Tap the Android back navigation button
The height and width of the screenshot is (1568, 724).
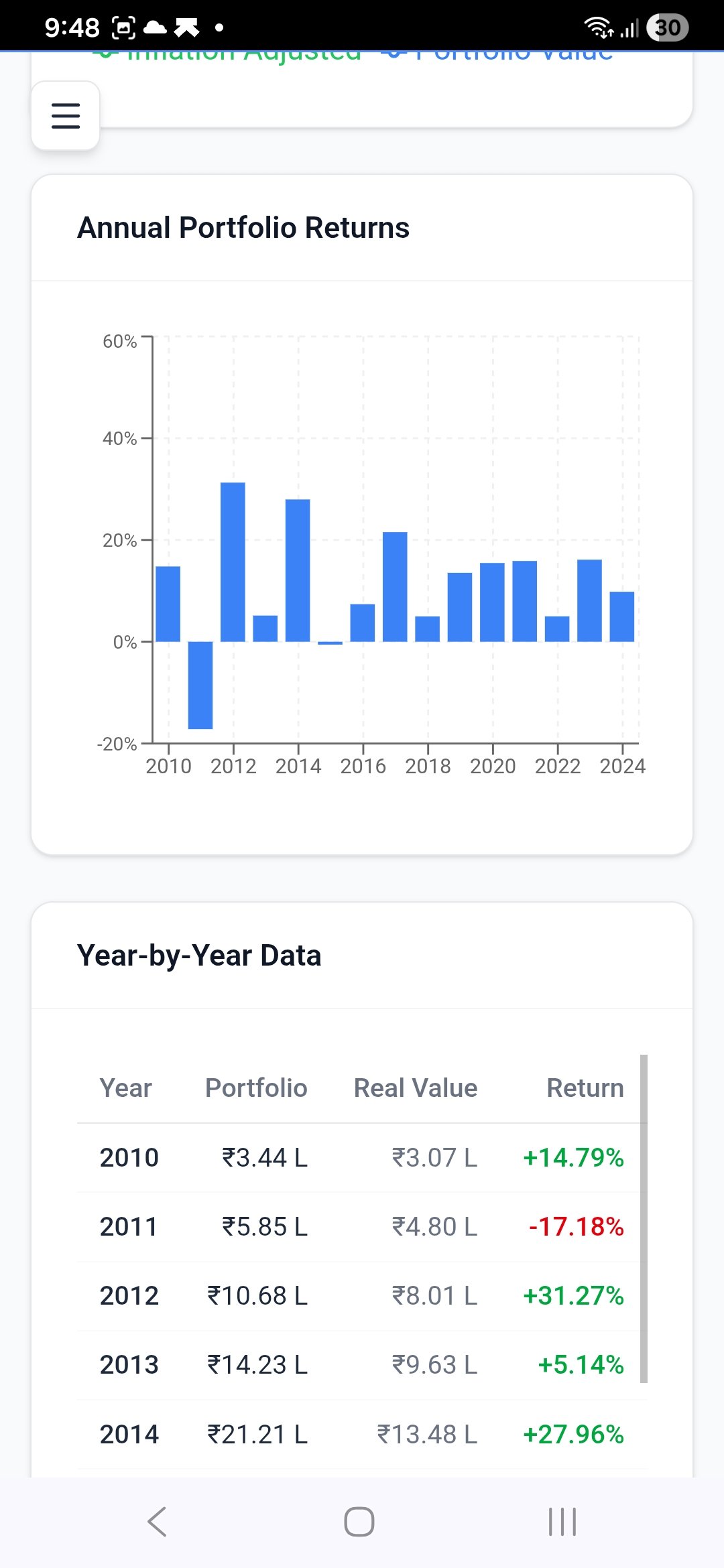157,1521
